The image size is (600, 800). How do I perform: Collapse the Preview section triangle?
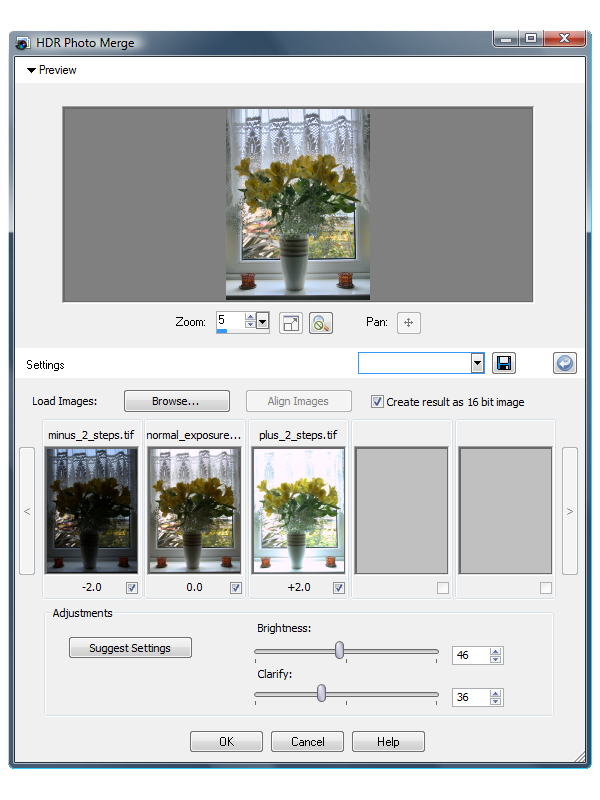pyautogui.click(x=32, y=70)
